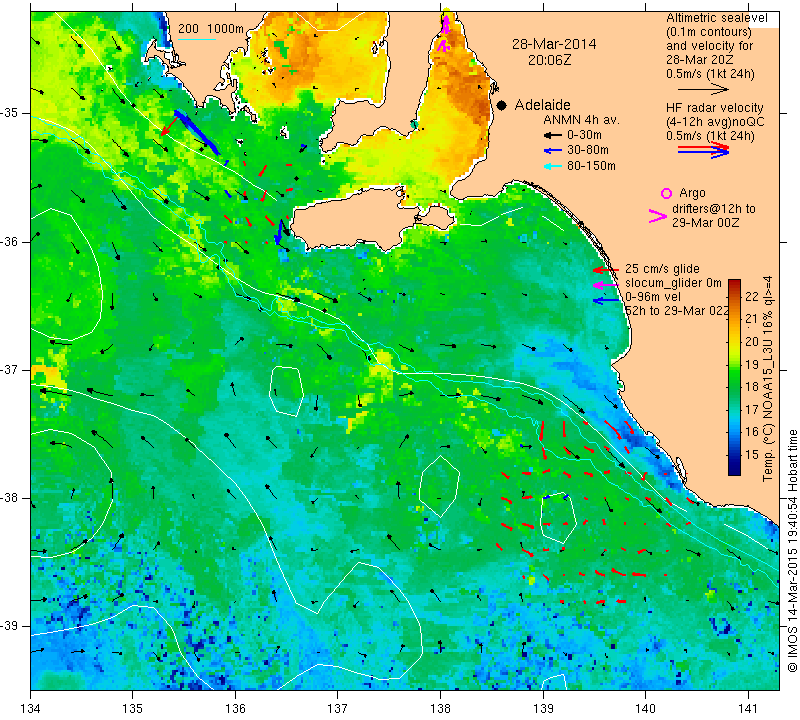Click the cyan 200 1000m depth contour line sample

coord(197,39)
